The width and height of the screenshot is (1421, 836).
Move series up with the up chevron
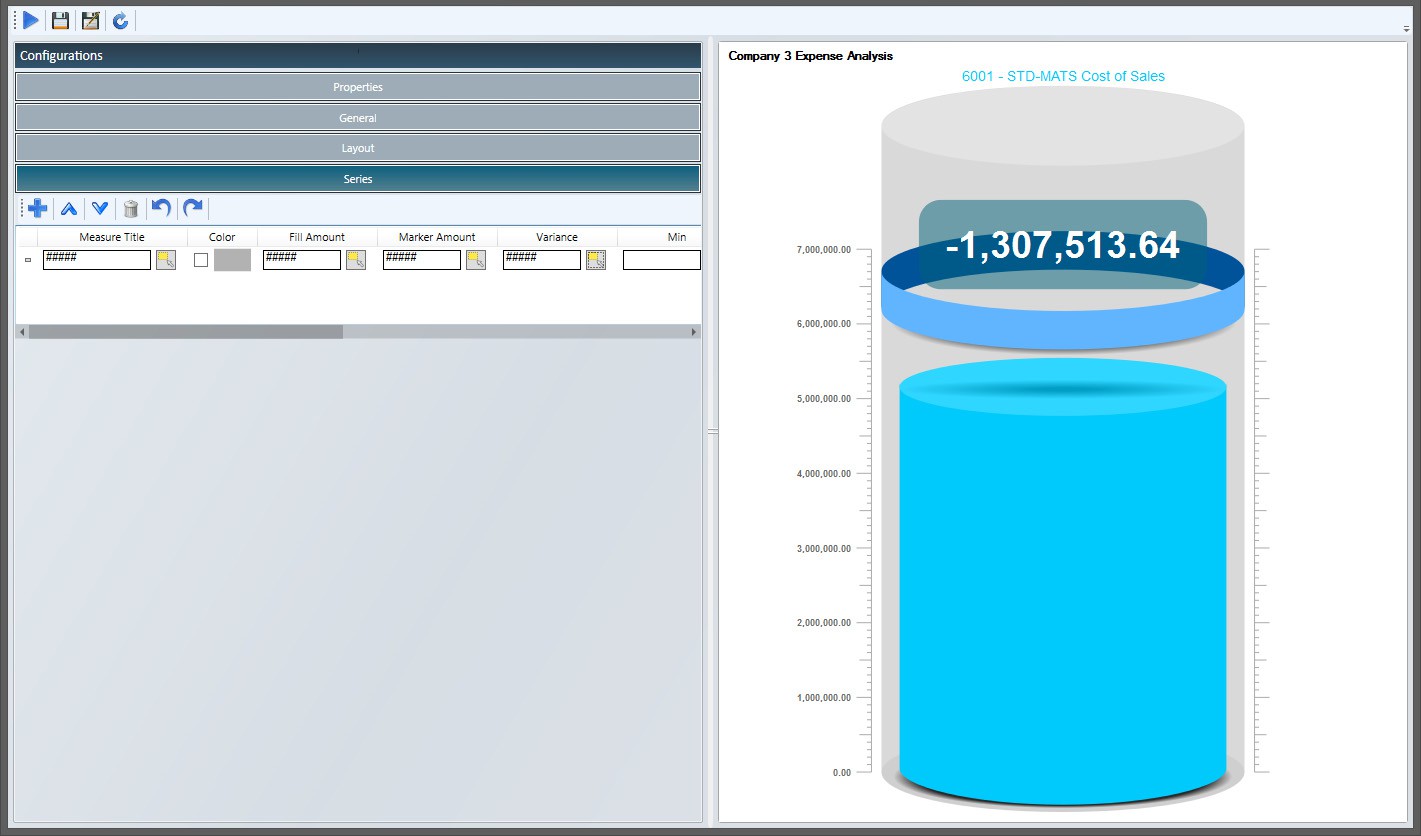[69, 208]
